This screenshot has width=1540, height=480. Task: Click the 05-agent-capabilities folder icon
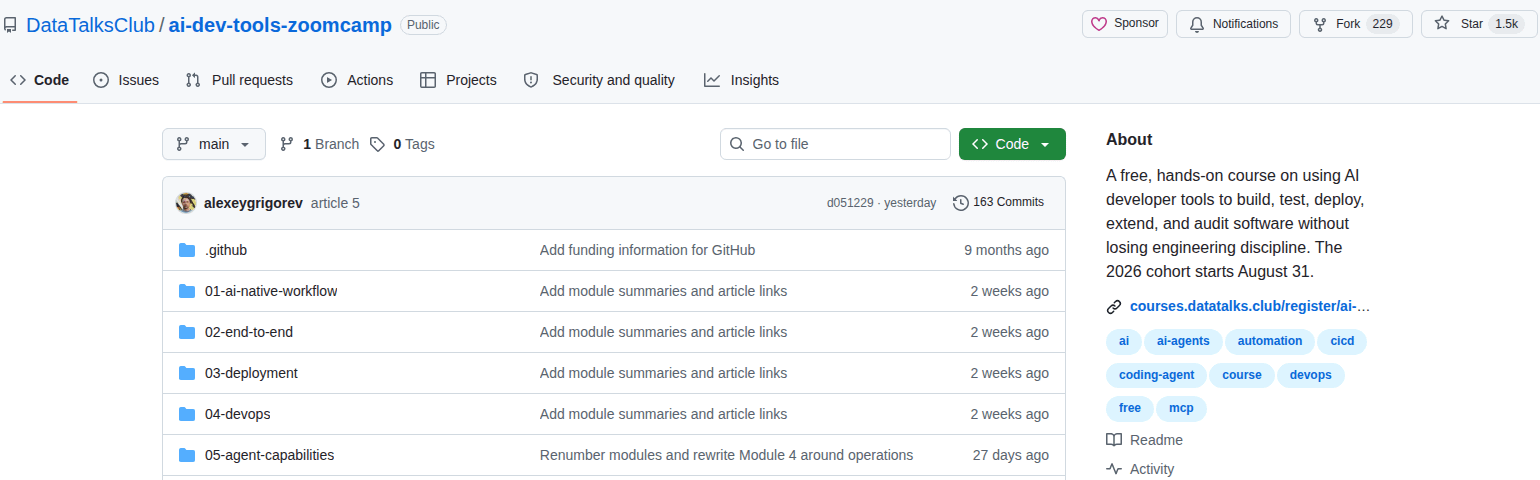[187, 455]
